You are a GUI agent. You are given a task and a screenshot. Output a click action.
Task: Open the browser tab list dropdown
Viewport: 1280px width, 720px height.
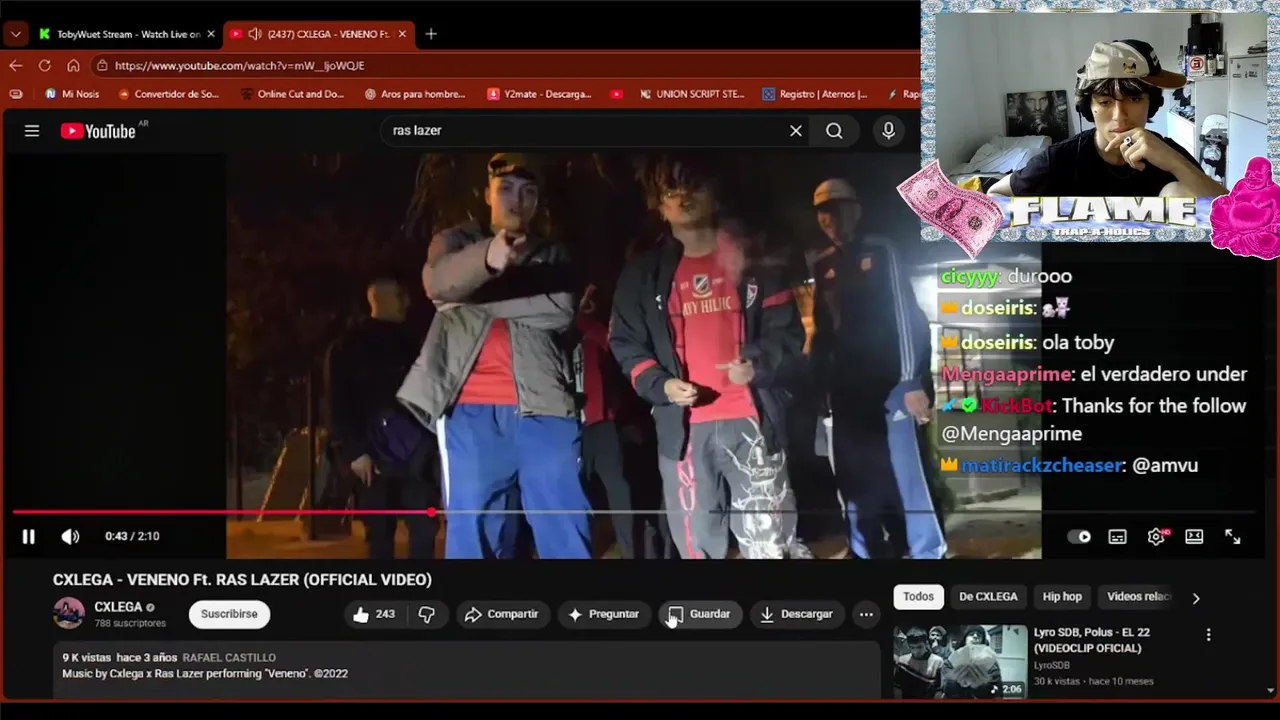click(15, 34)
